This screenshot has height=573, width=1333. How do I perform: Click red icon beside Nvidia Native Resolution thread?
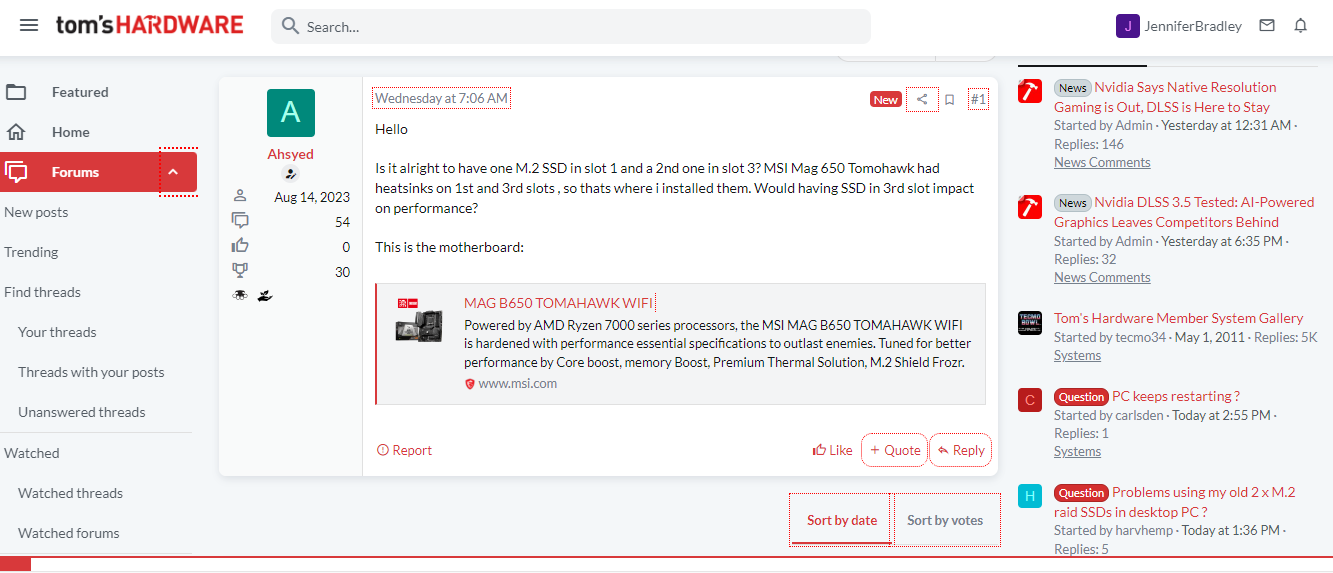click(1030, 91)
